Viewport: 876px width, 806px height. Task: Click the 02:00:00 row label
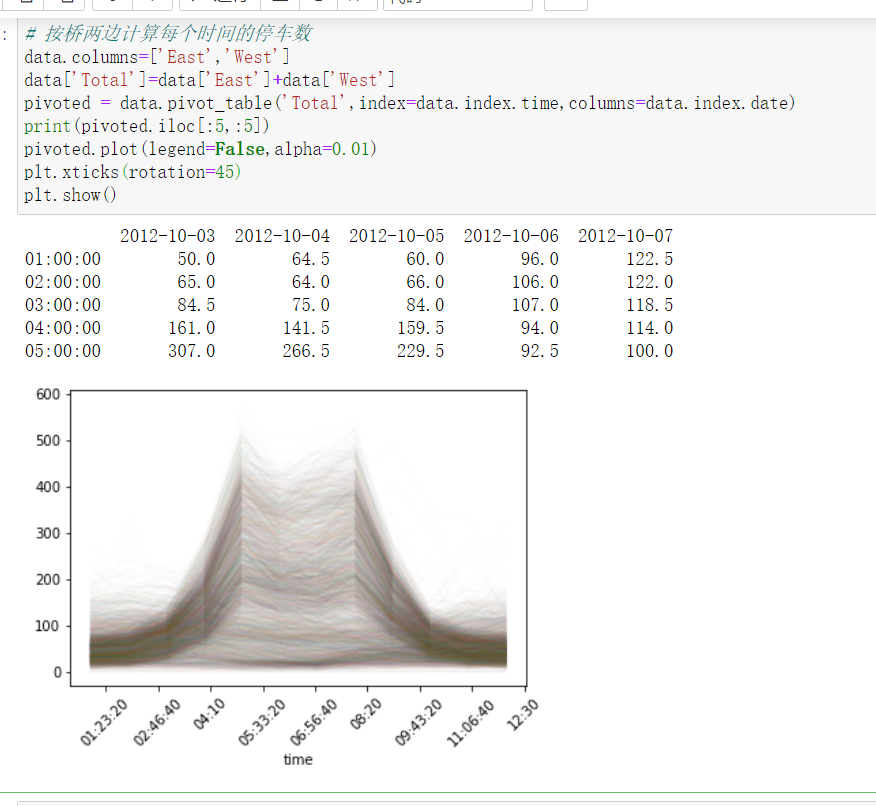63,282
